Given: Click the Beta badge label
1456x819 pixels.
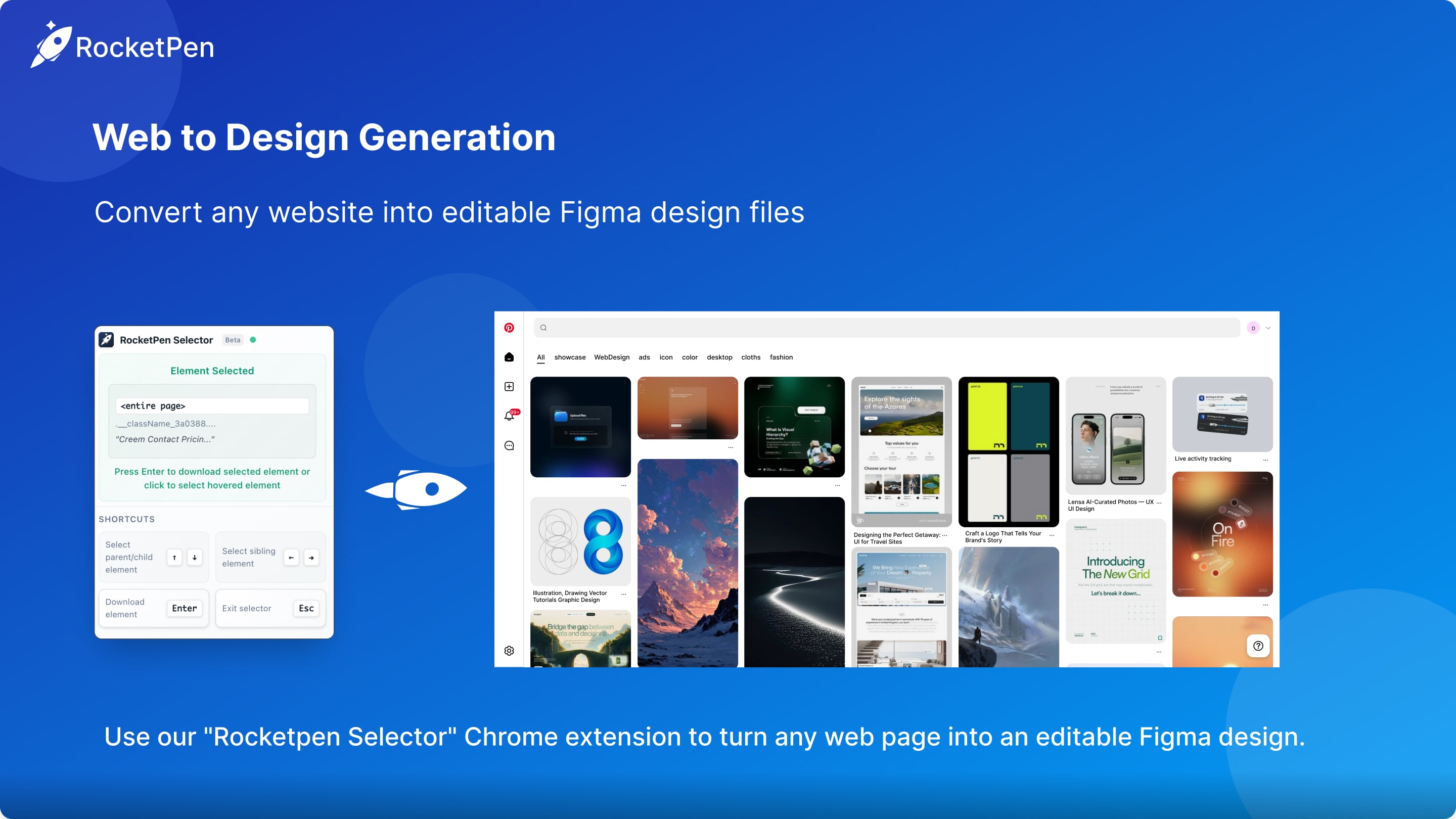Looking at the screenshot, I should [x=233, y=340].
